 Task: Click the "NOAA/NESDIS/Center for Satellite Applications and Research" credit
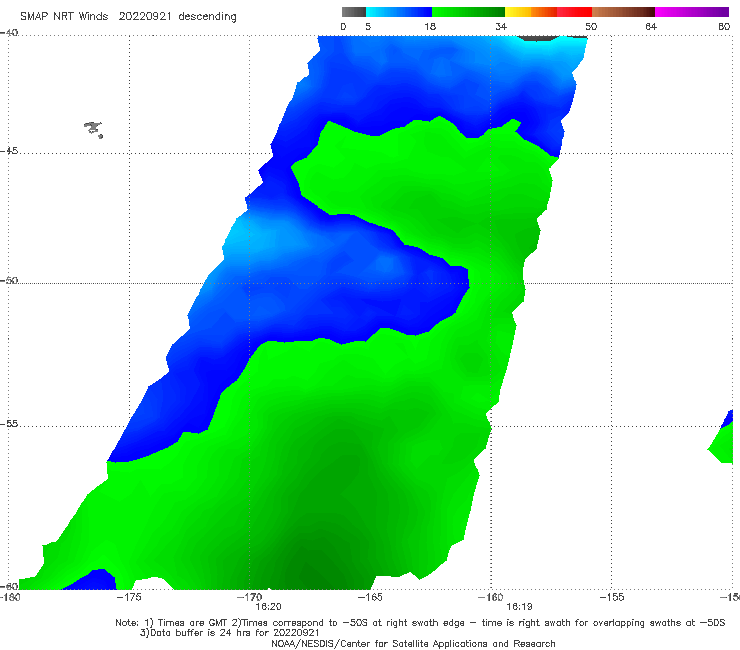tap(413, 644)
